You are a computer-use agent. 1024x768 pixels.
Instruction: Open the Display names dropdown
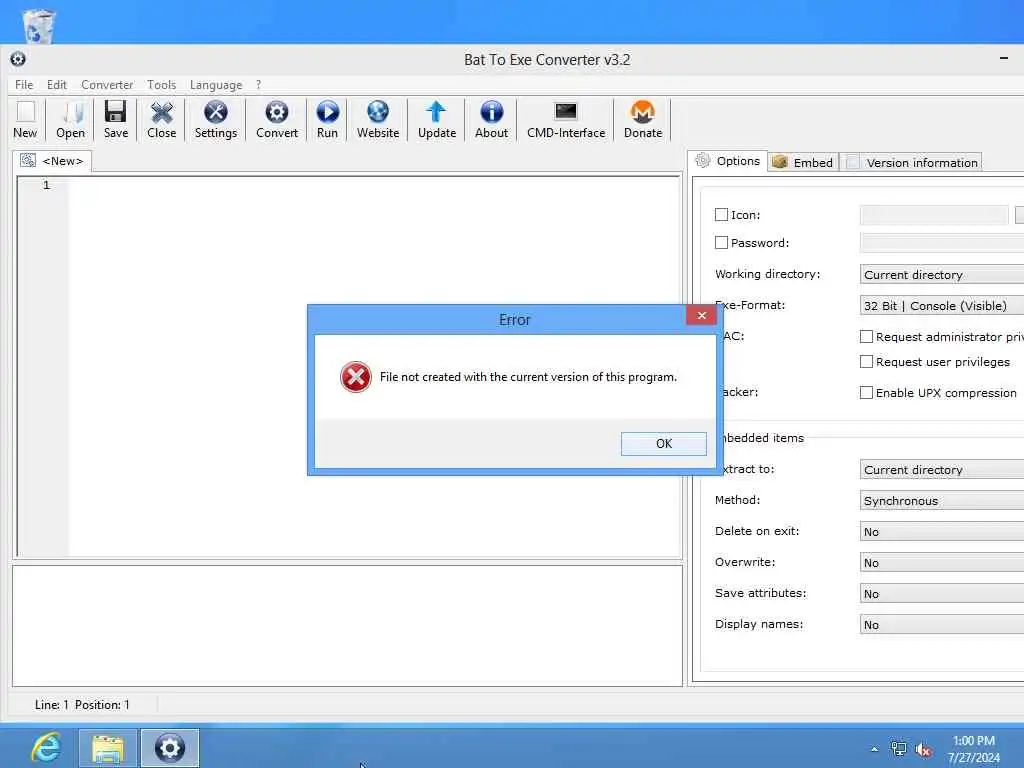click(x=942, y=625)
